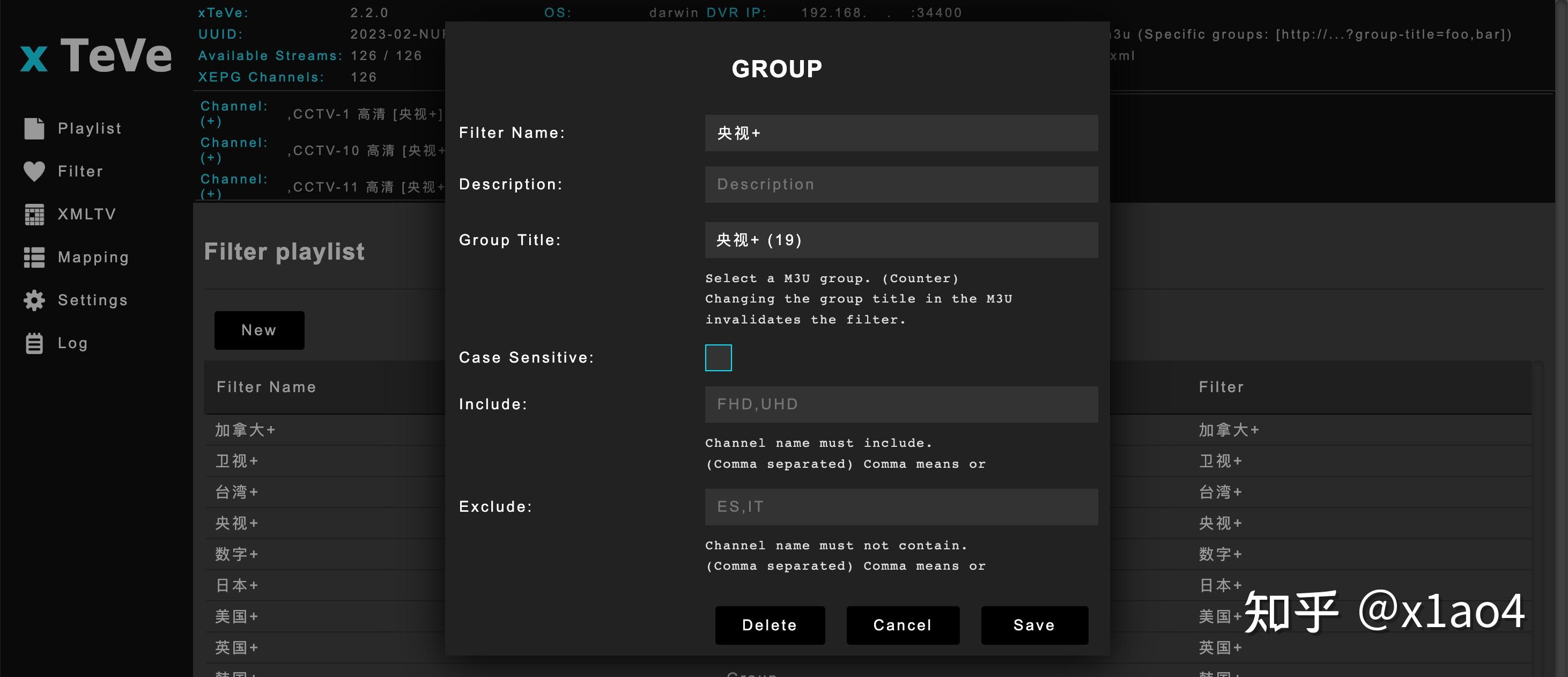Viewport: 1568px width, 677px height.
Task: Delete the current filter
Action: click(770, 624)
